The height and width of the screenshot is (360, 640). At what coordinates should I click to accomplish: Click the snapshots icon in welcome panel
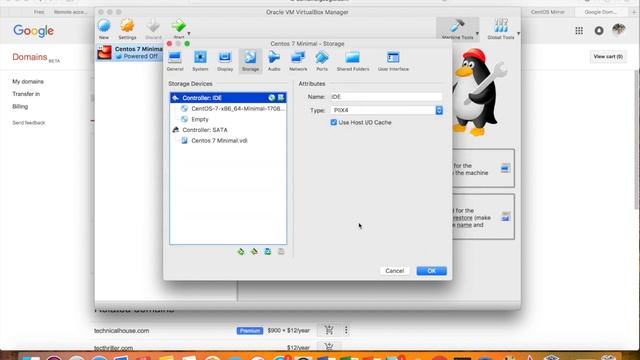505,217
